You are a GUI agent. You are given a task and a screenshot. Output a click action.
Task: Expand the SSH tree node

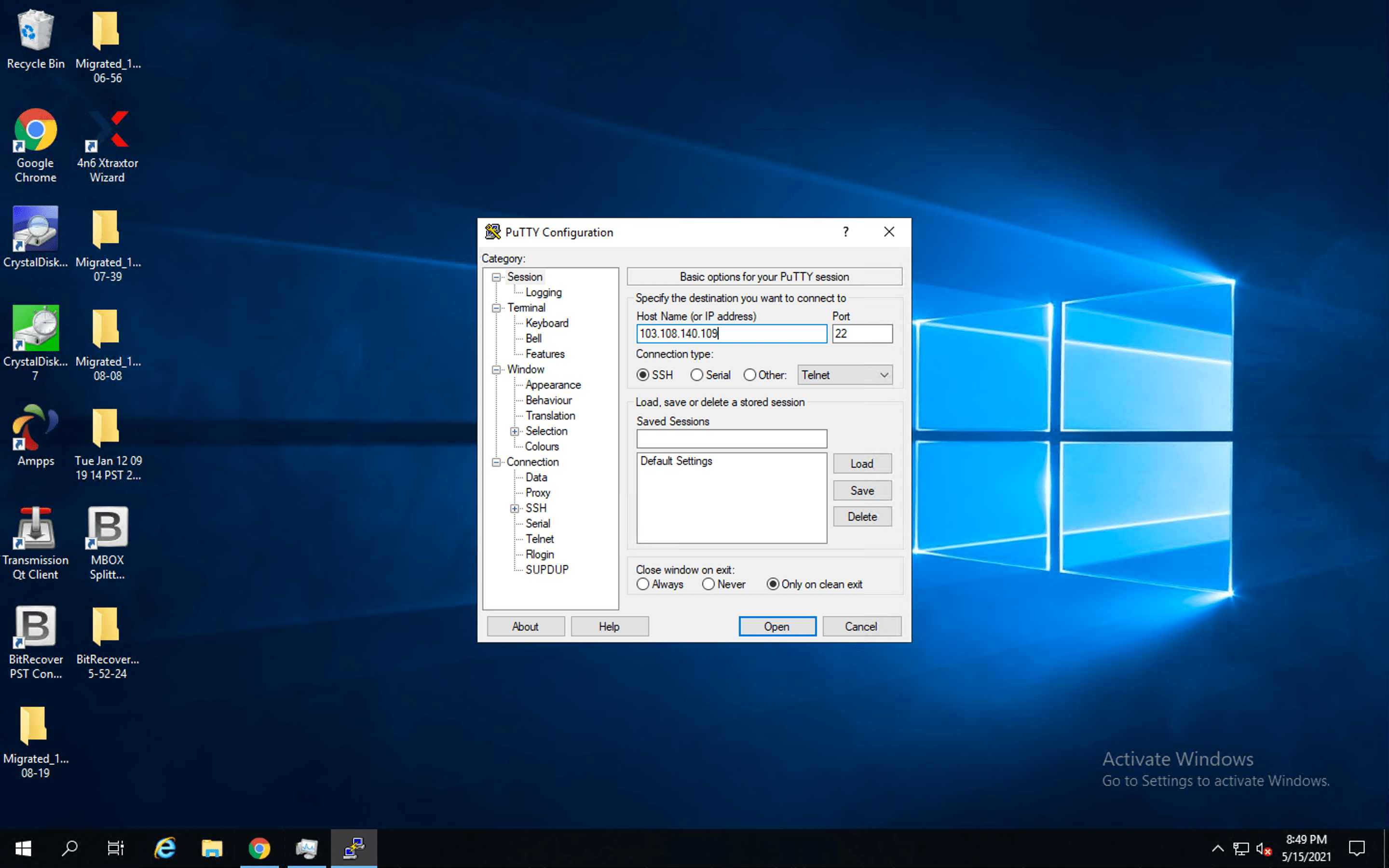pyautogui.click(x=515, y=509)
